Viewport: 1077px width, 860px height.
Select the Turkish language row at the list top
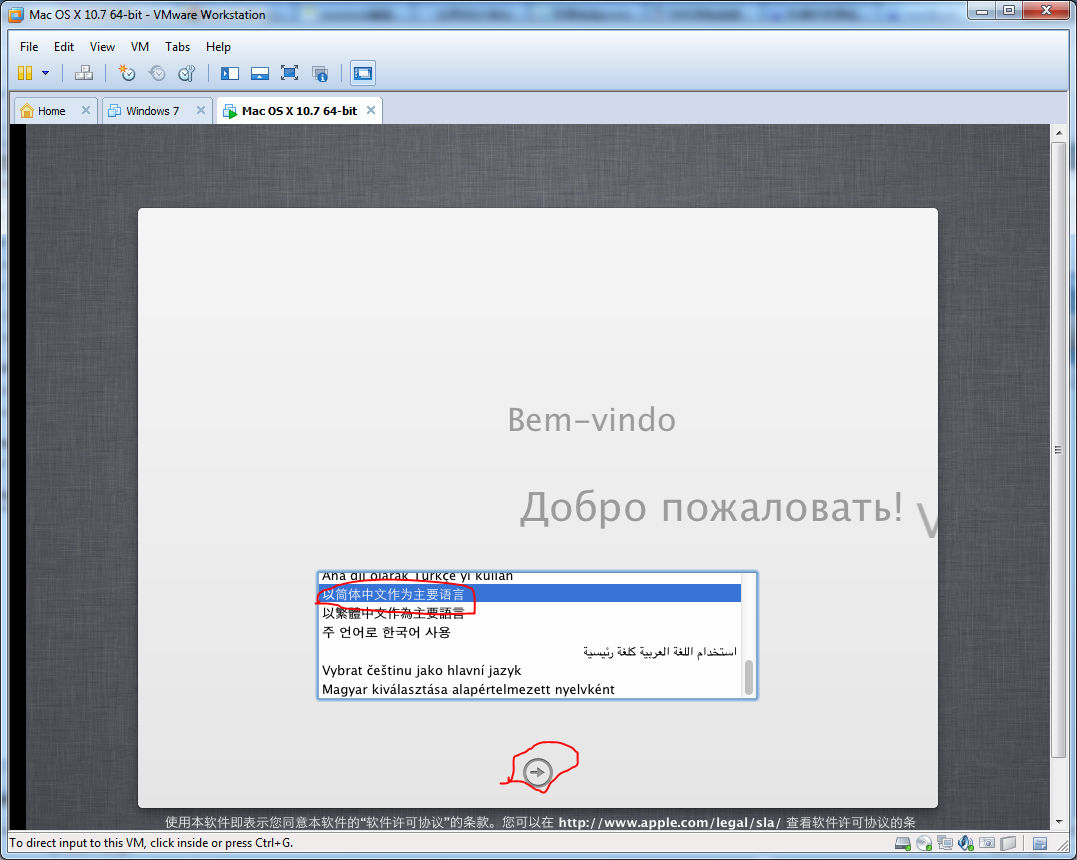530,578
